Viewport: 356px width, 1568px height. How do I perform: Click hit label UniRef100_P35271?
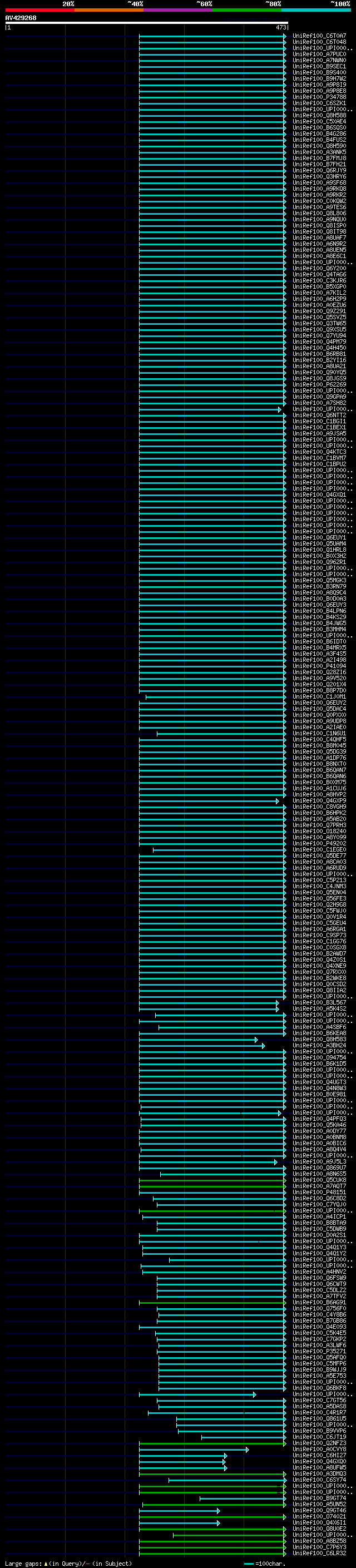click(x=319, y=1351)
